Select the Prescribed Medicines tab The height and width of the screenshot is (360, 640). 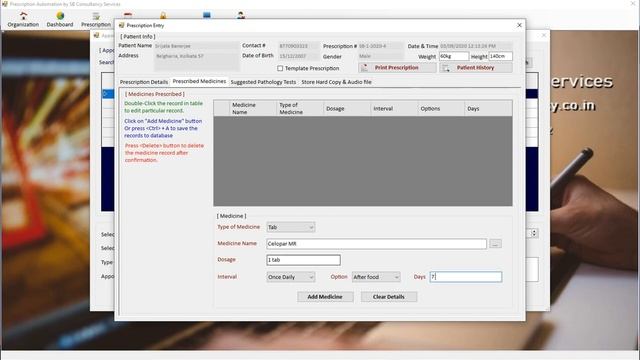(x=199, y=82)
